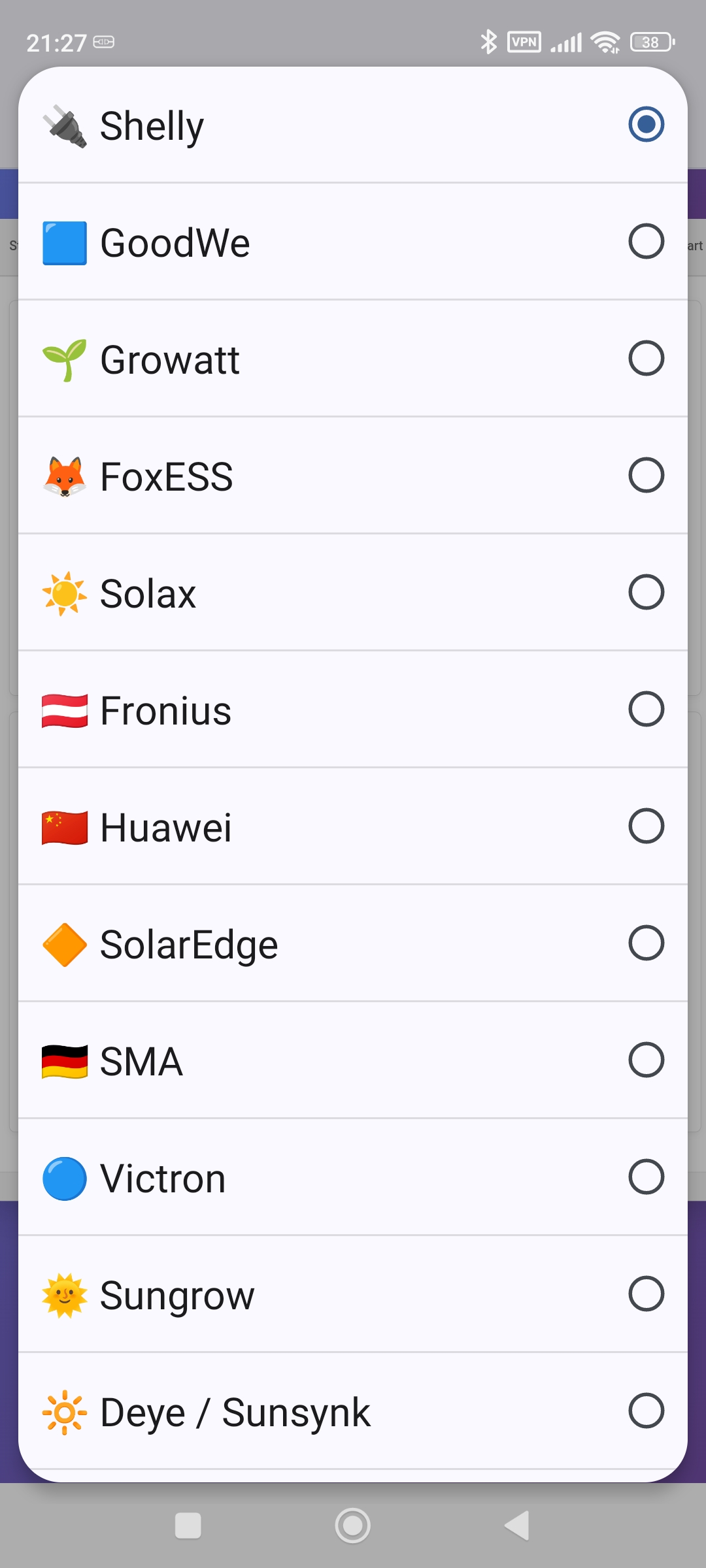Tap the Solax sun icon
Screen dimensions: 706x1568
pyautogui.click(x=64, y=593)
